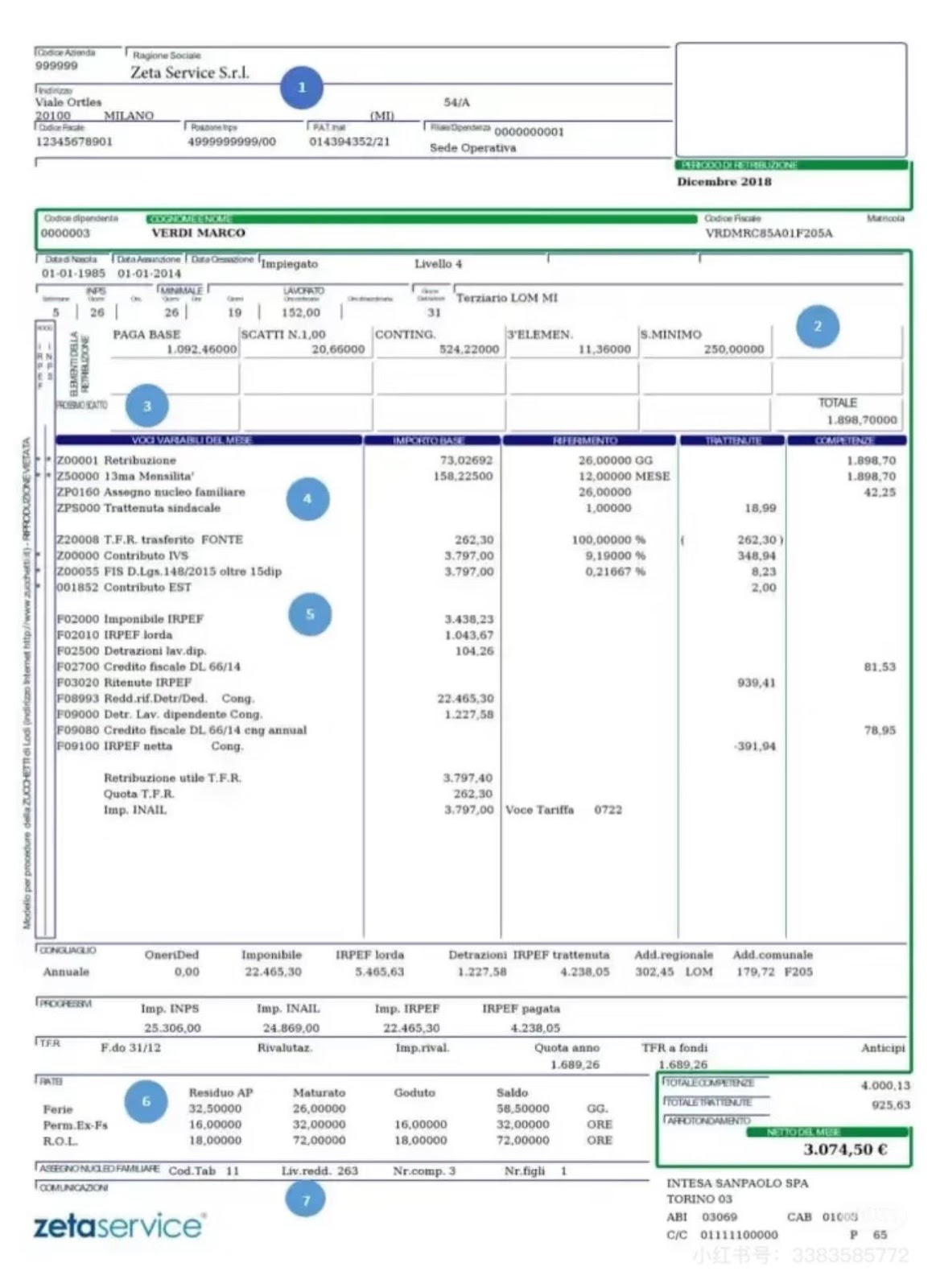Click account number "01111100000"

(x=739, y=1235)
